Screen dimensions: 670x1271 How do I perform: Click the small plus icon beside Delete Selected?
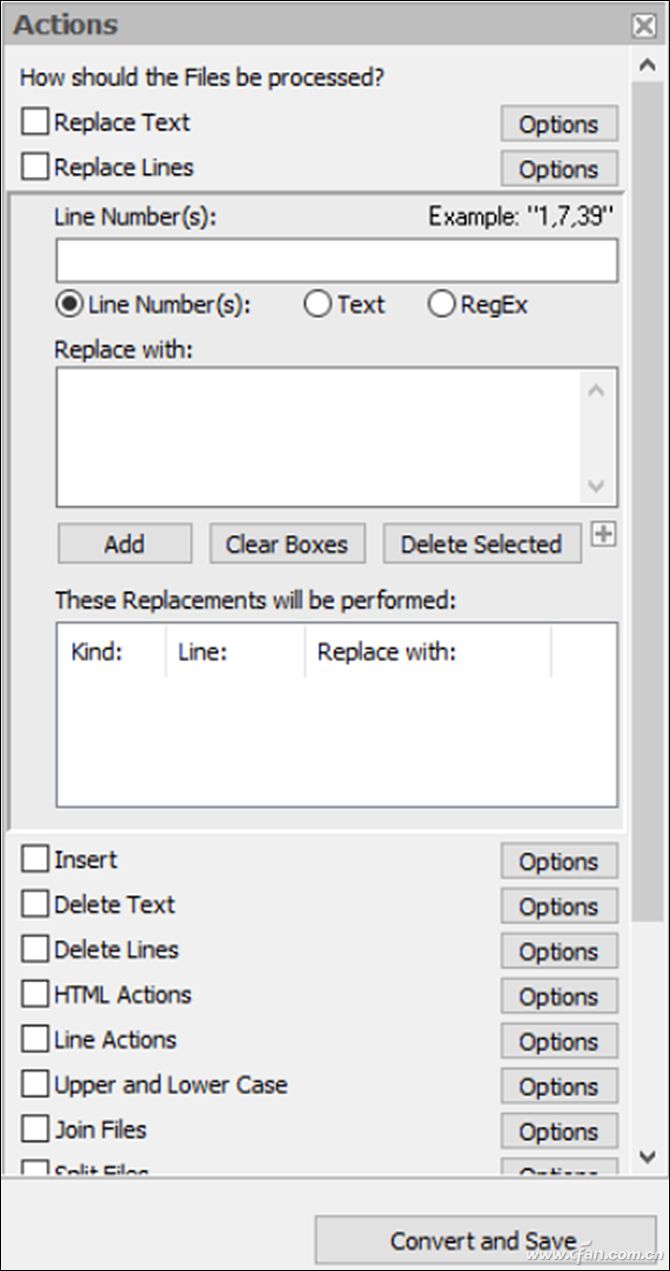pos(602,535)
